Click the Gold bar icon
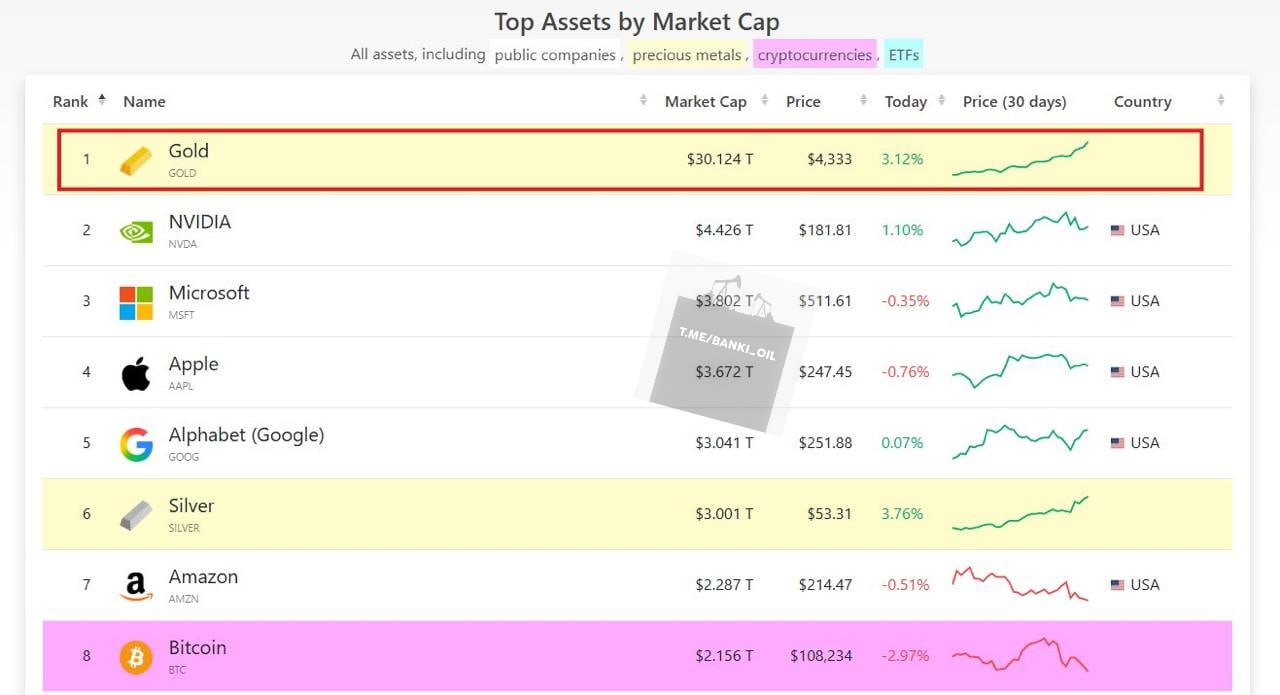1280x695 pixels. [x=136, y=160]
